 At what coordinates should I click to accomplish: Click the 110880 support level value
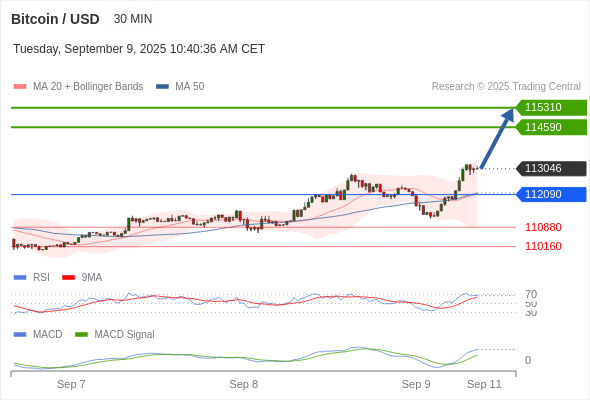(543, 227)
